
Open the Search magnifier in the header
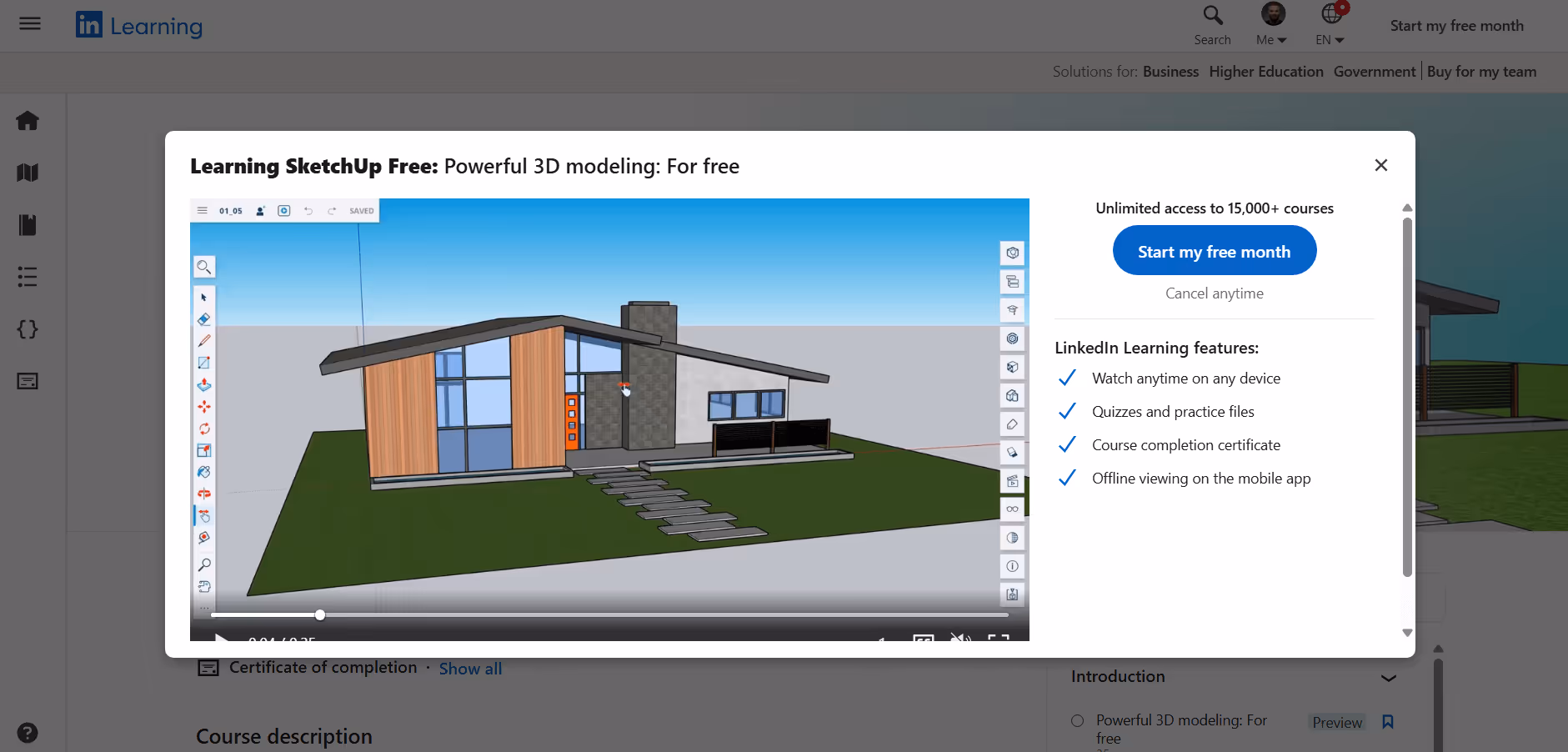pyautogui.click(x=1212, y=25)
